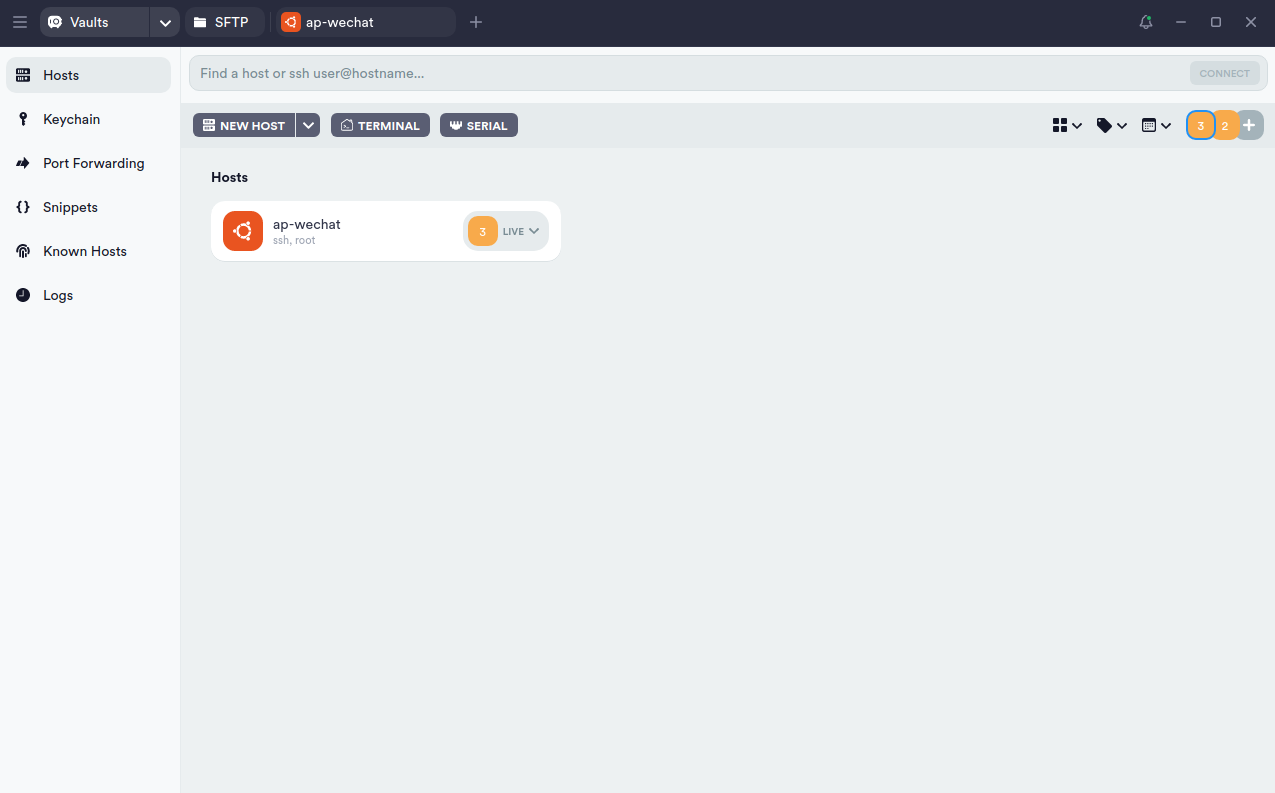This screenshot has height=793, width=1275.
Task: Expand the New Host dropdown arrow
Action: 309,125
